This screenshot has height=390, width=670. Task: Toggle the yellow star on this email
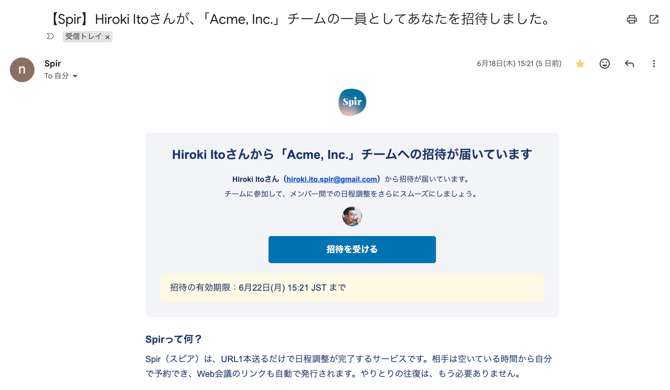(x=580, y=64)
